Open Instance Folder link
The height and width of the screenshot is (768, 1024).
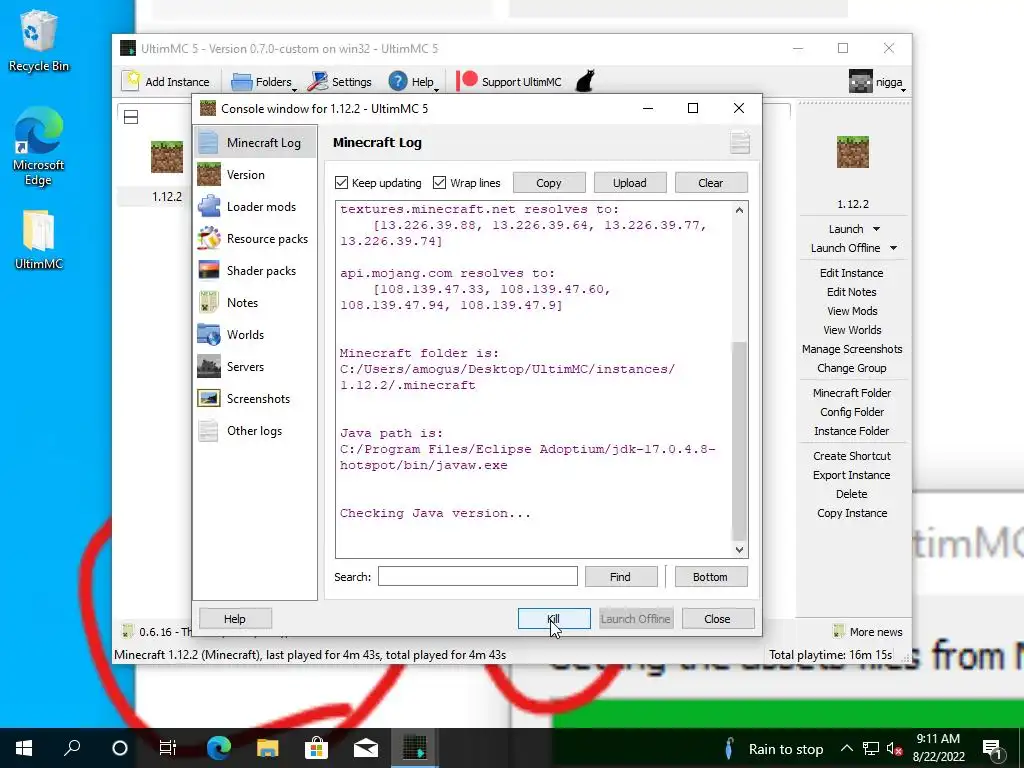852,430
